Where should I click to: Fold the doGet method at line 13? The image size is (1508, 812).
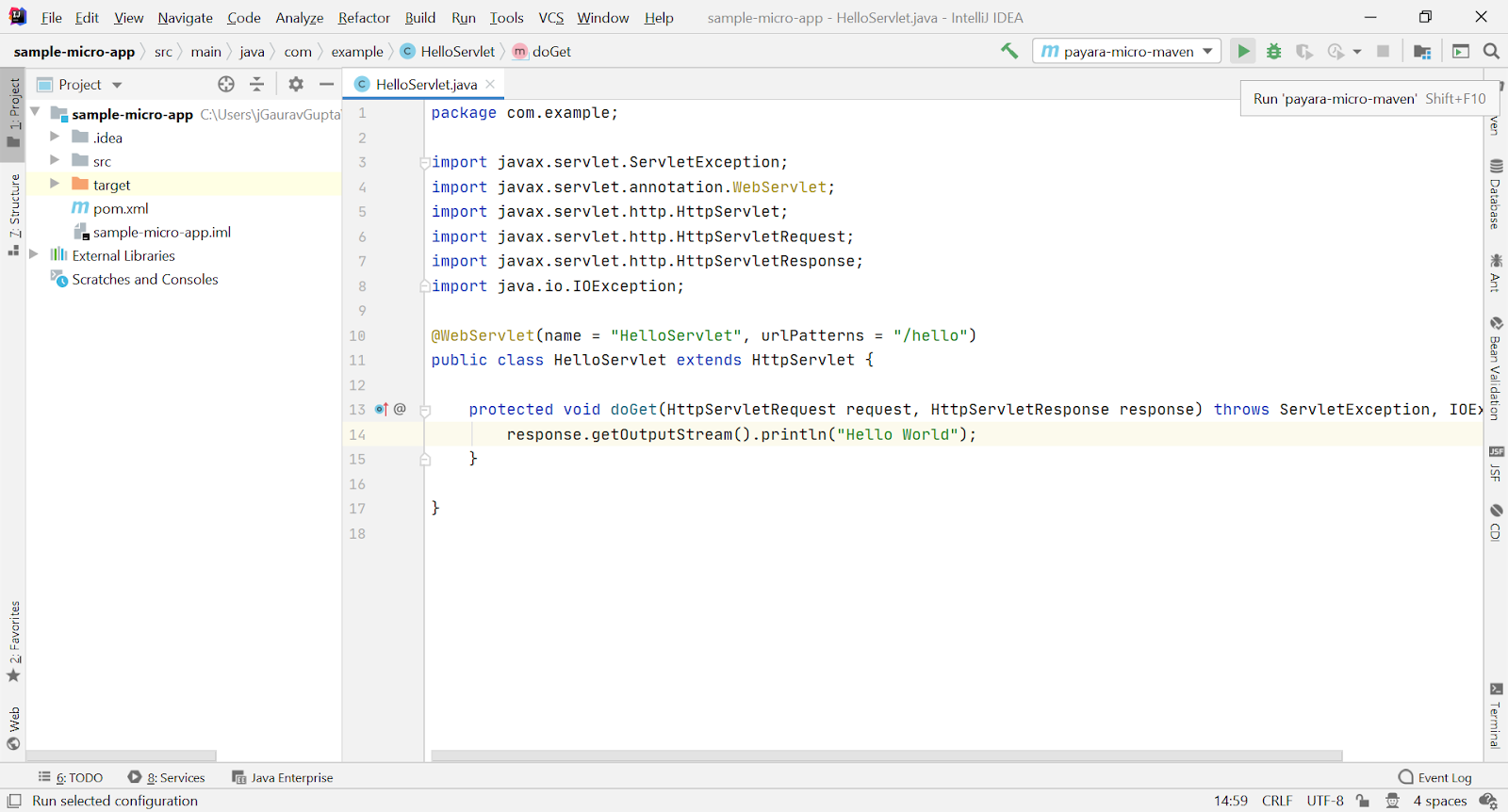425,410
